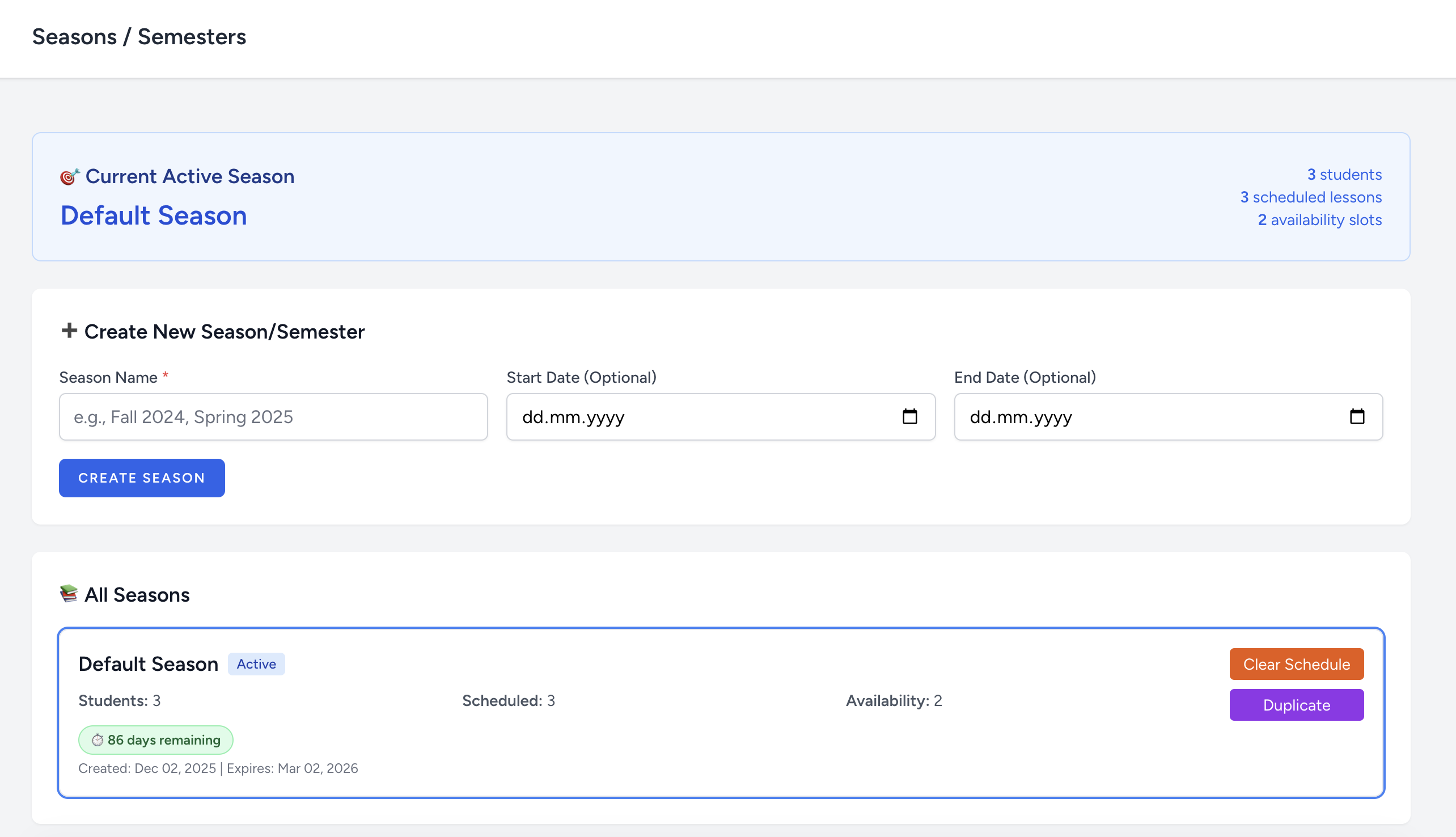
Task: Click the 86 days remaining badge
Action: [x=163, y=740]
